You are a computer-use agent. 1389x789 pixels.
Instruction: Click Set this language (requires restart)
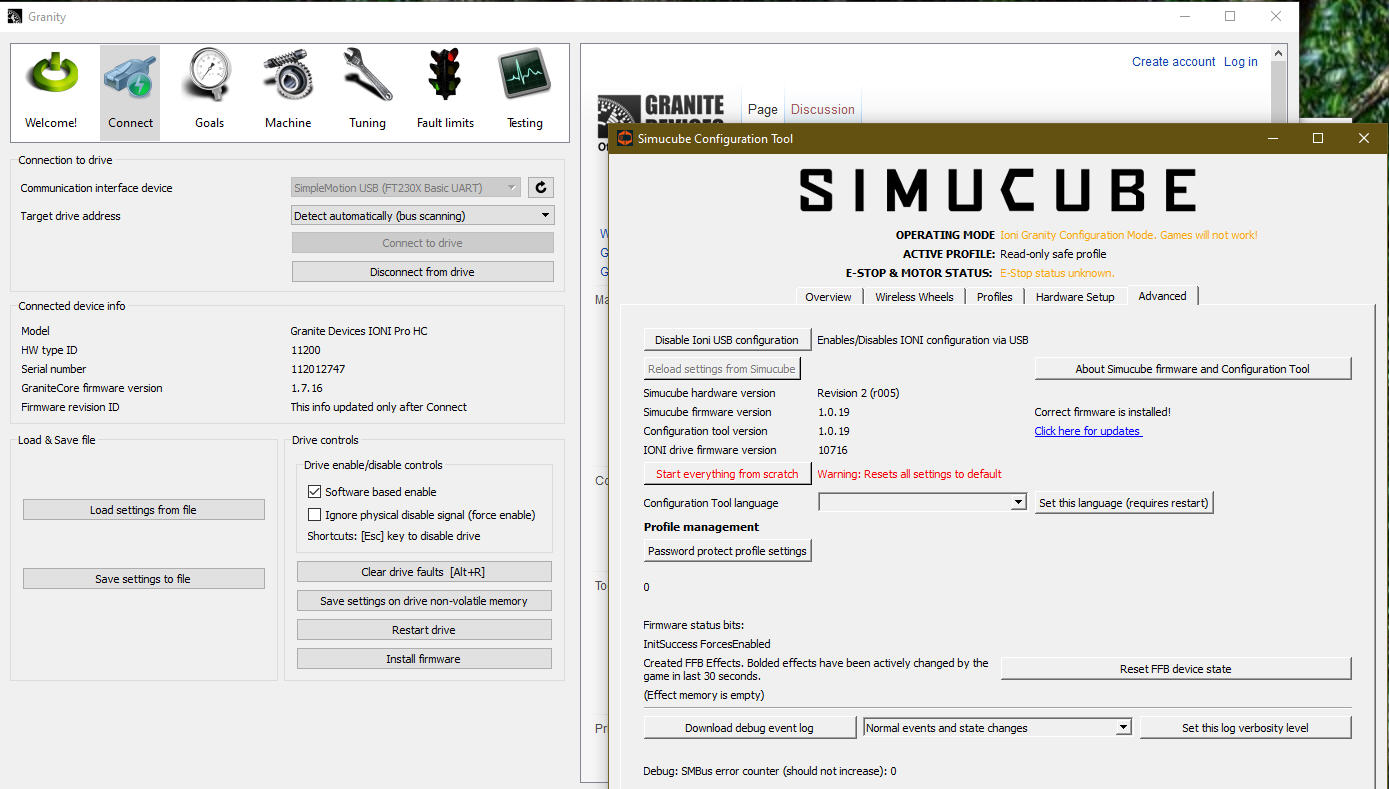1123,503
